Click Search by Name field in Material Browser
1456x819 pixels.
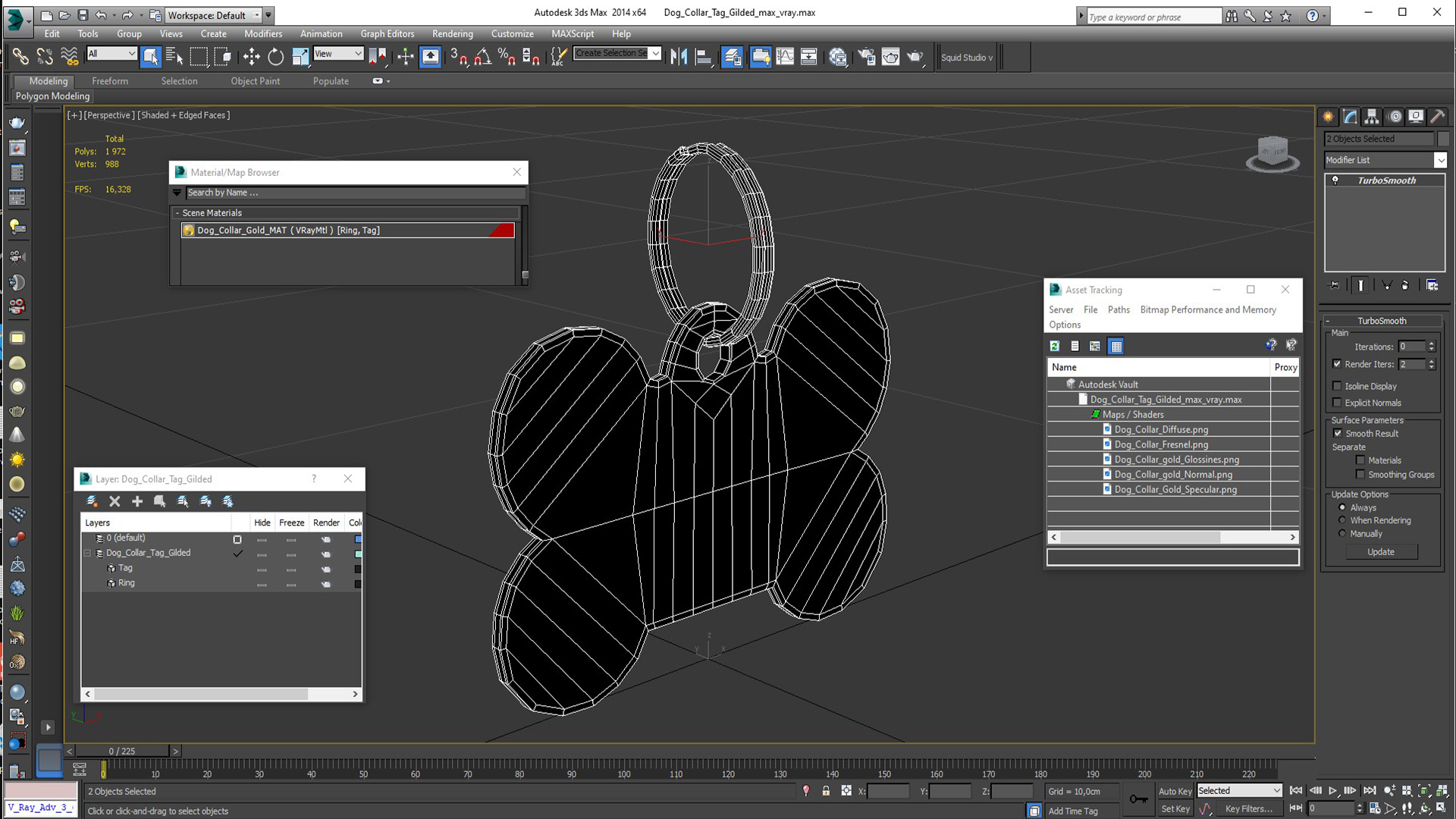355,193
